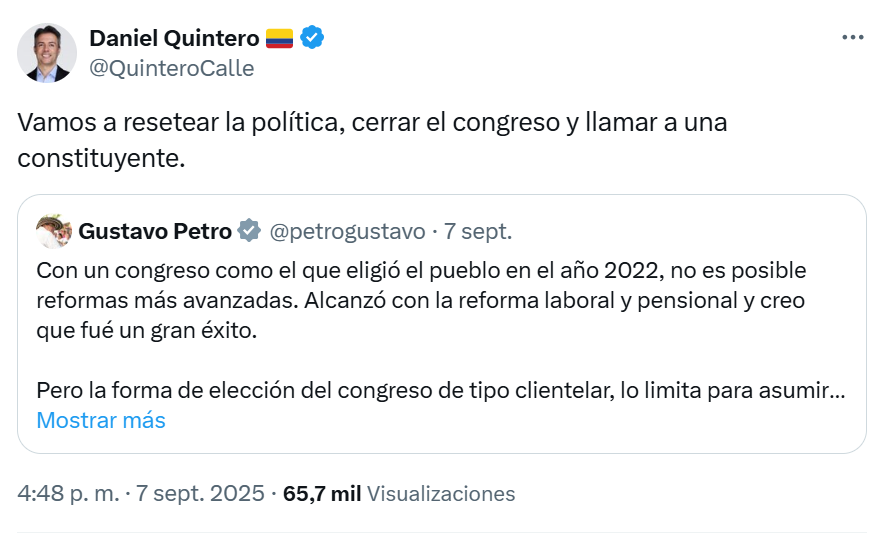This screenshot has width=886, height=534.
Task: Click the Colombian flag emoji after Daniel Quintero
Action: click(x=279, y=39)
